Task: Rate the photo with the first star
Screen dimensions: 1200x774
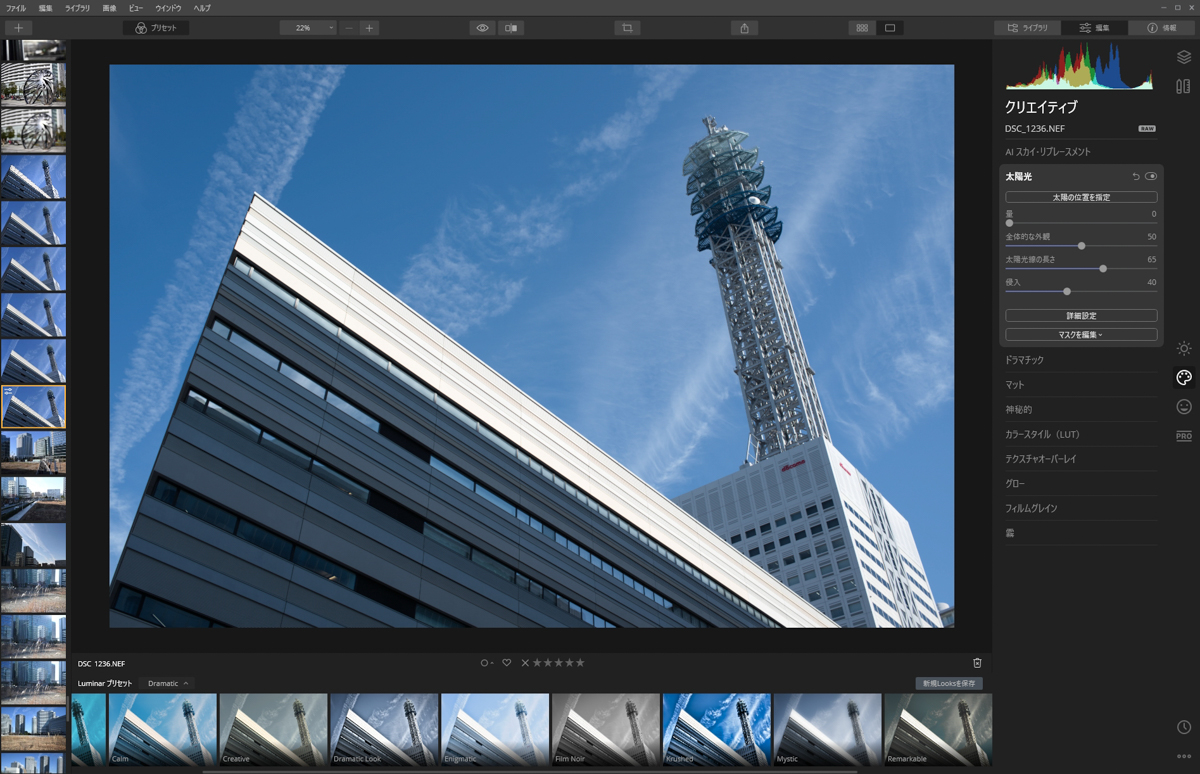Action: pos(537,663)
